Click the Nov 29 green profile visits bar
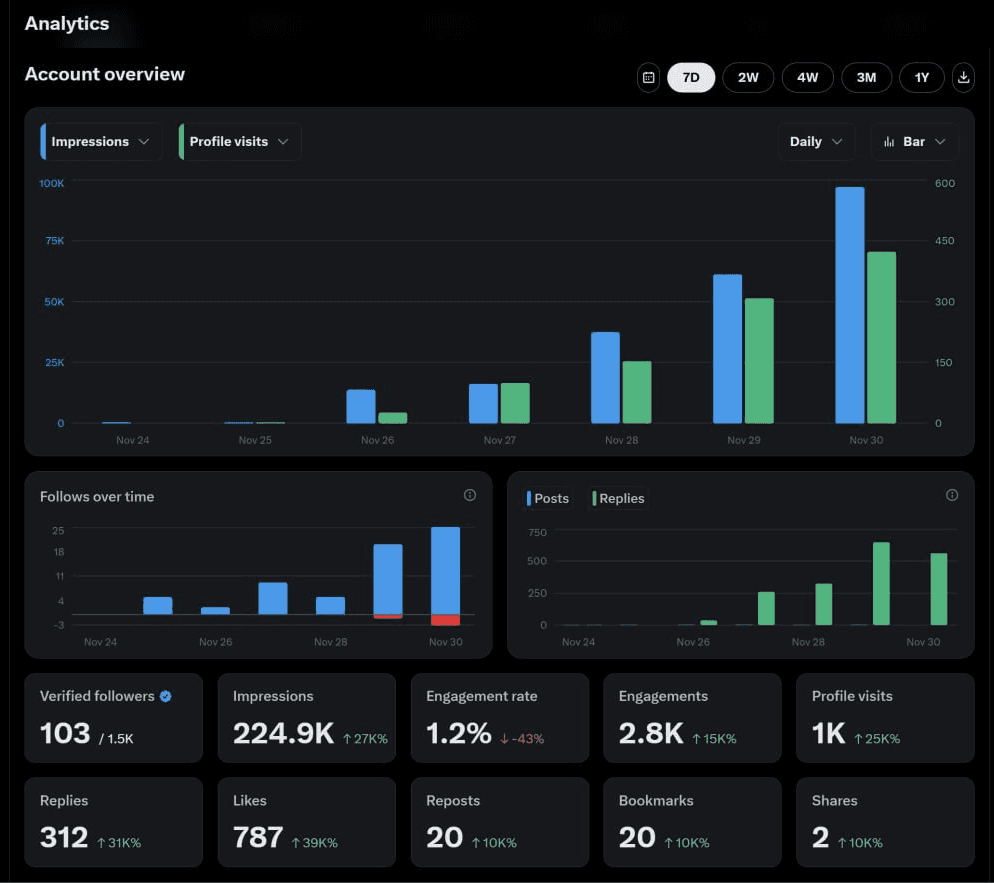 pyautogui.click(x=759, y=361)
